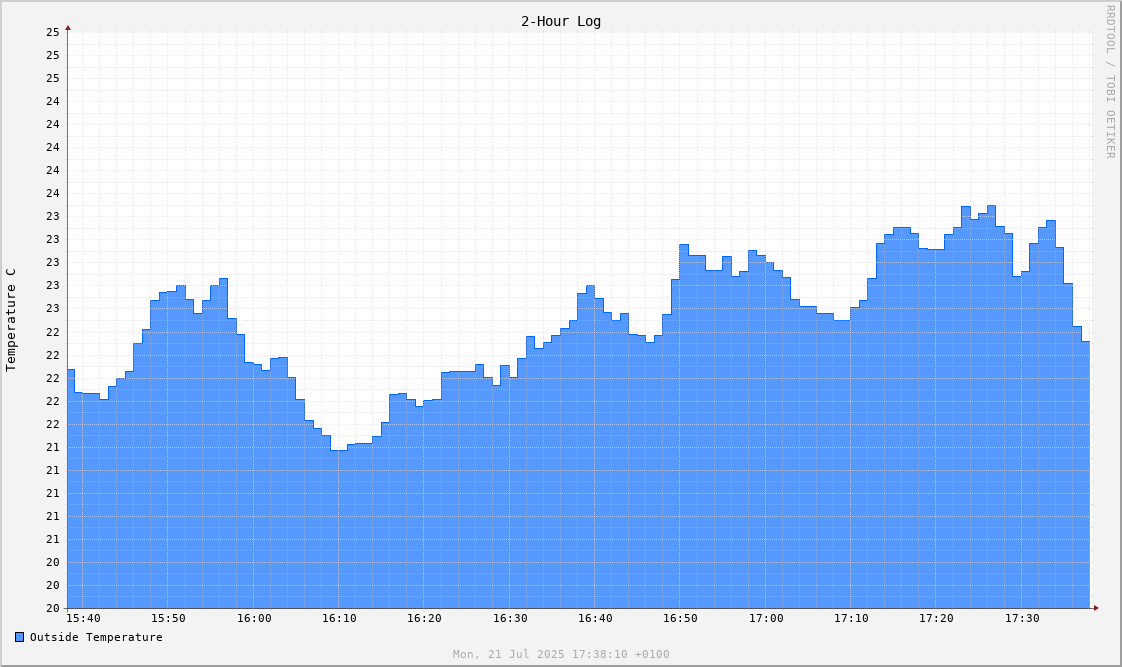
Task: Click the 15:50 time axis label
Action: pyautogui.click(x=168, y=618)
